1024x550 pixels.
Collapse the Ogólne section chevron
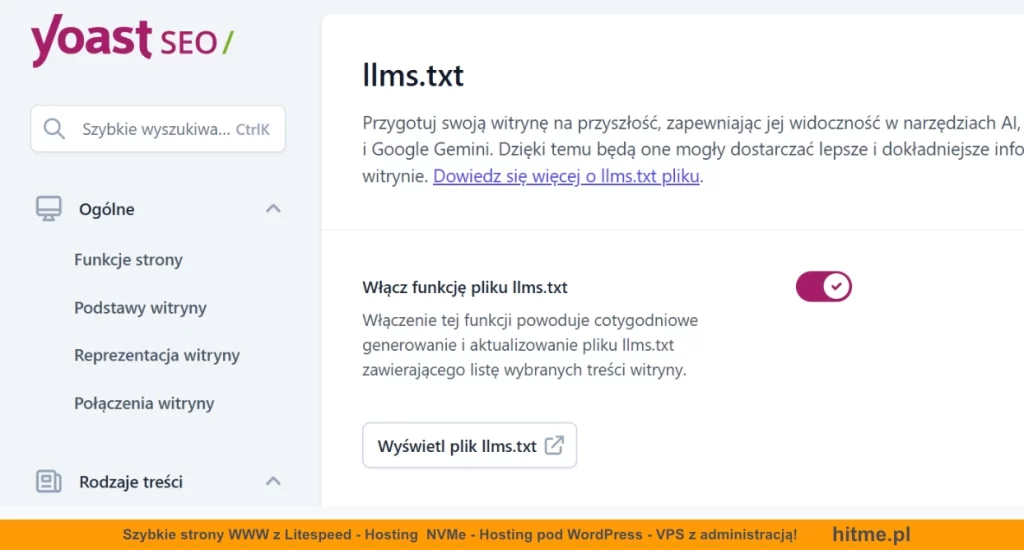click(x=273, y=209)
